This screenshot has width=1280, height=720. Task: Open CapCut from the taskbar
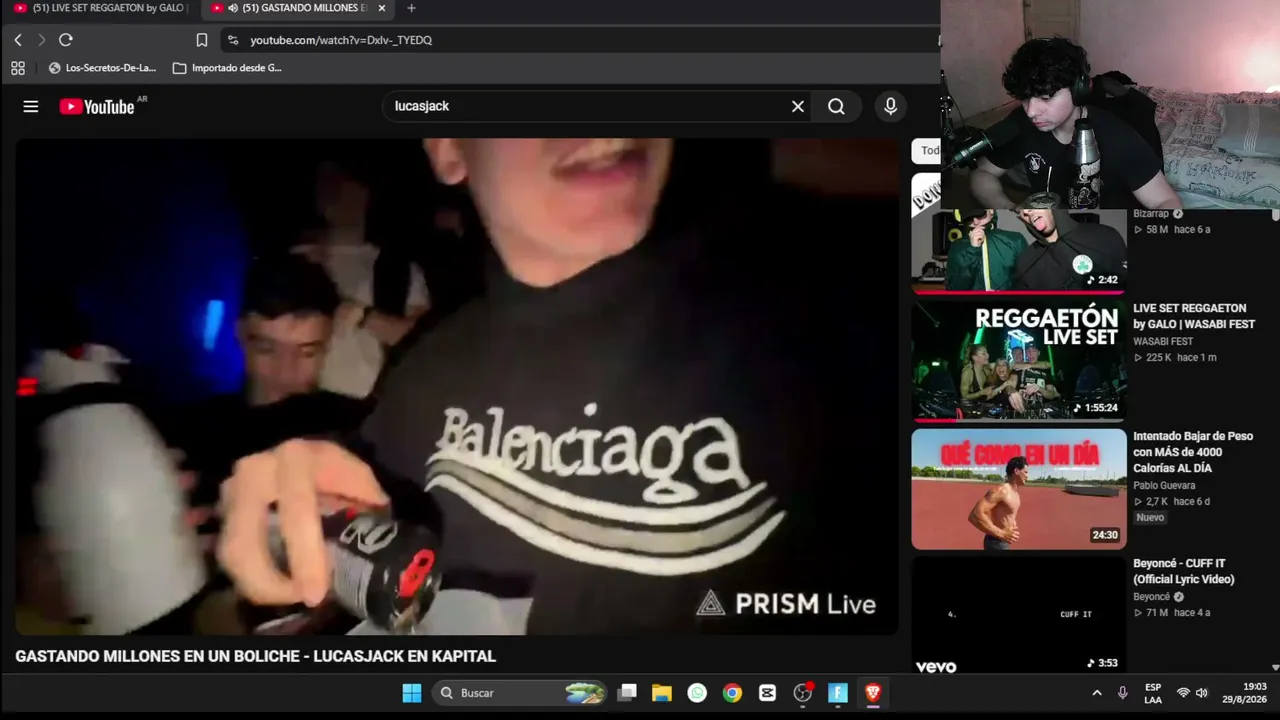click(x=767, y=693)
